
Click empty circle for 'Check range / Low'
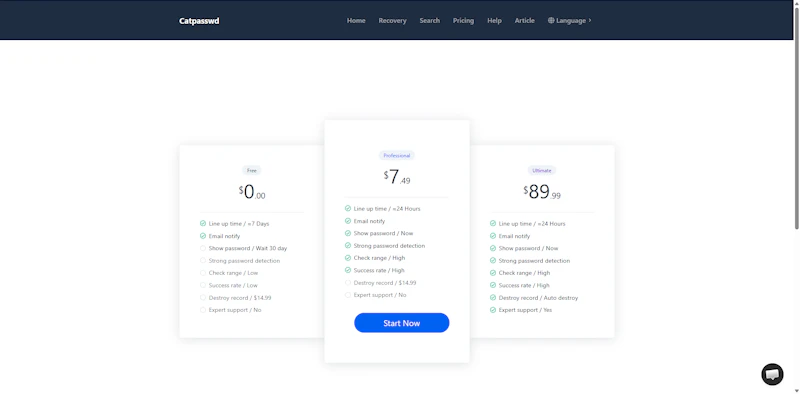(203, 273)
